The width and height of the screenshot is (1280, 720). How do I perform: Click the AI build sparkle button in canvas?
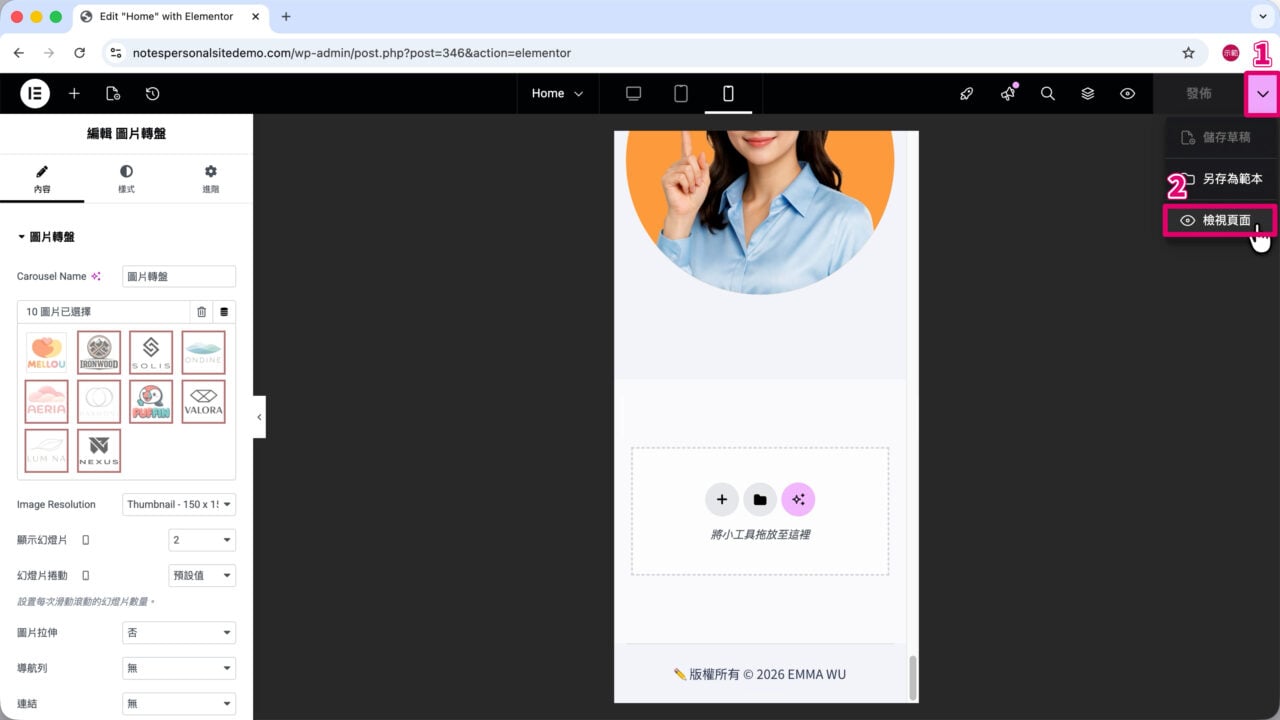pyautogui.click(x=798, y=499)
